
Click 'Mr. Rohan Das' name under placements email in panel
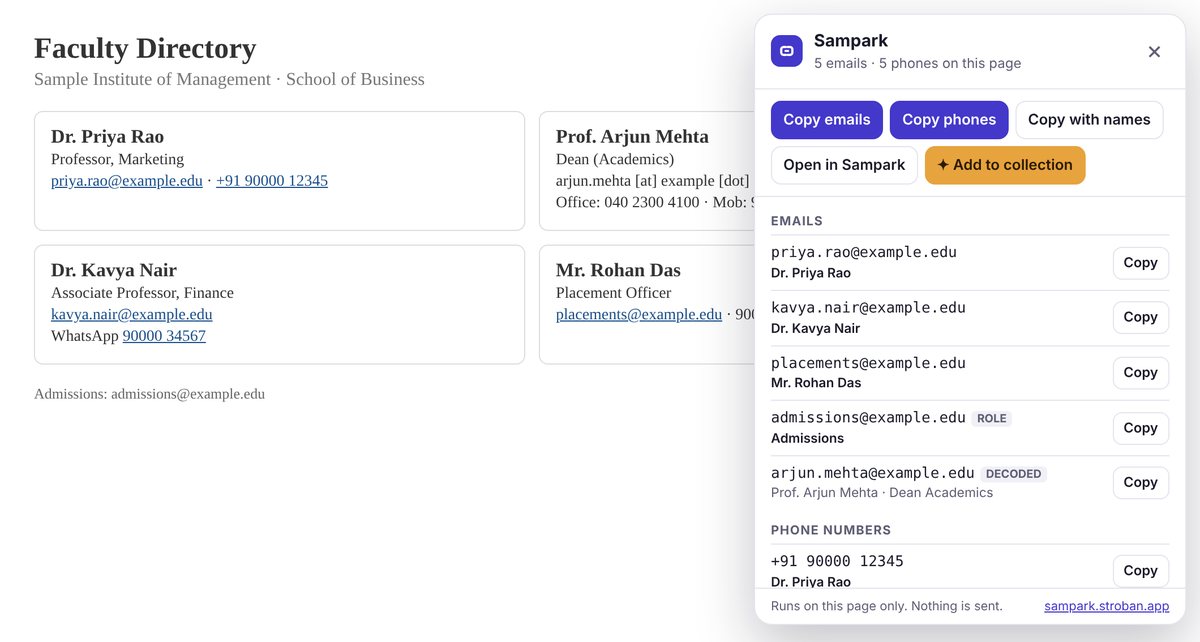tap(816, 383)
